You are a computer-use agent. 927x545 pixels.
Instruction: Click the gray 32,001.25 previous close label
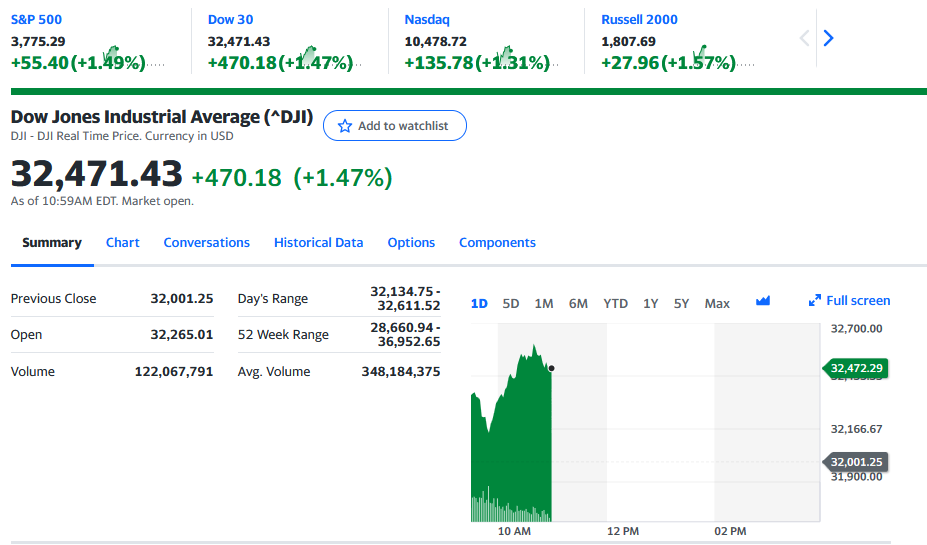[x=855, y=462]
